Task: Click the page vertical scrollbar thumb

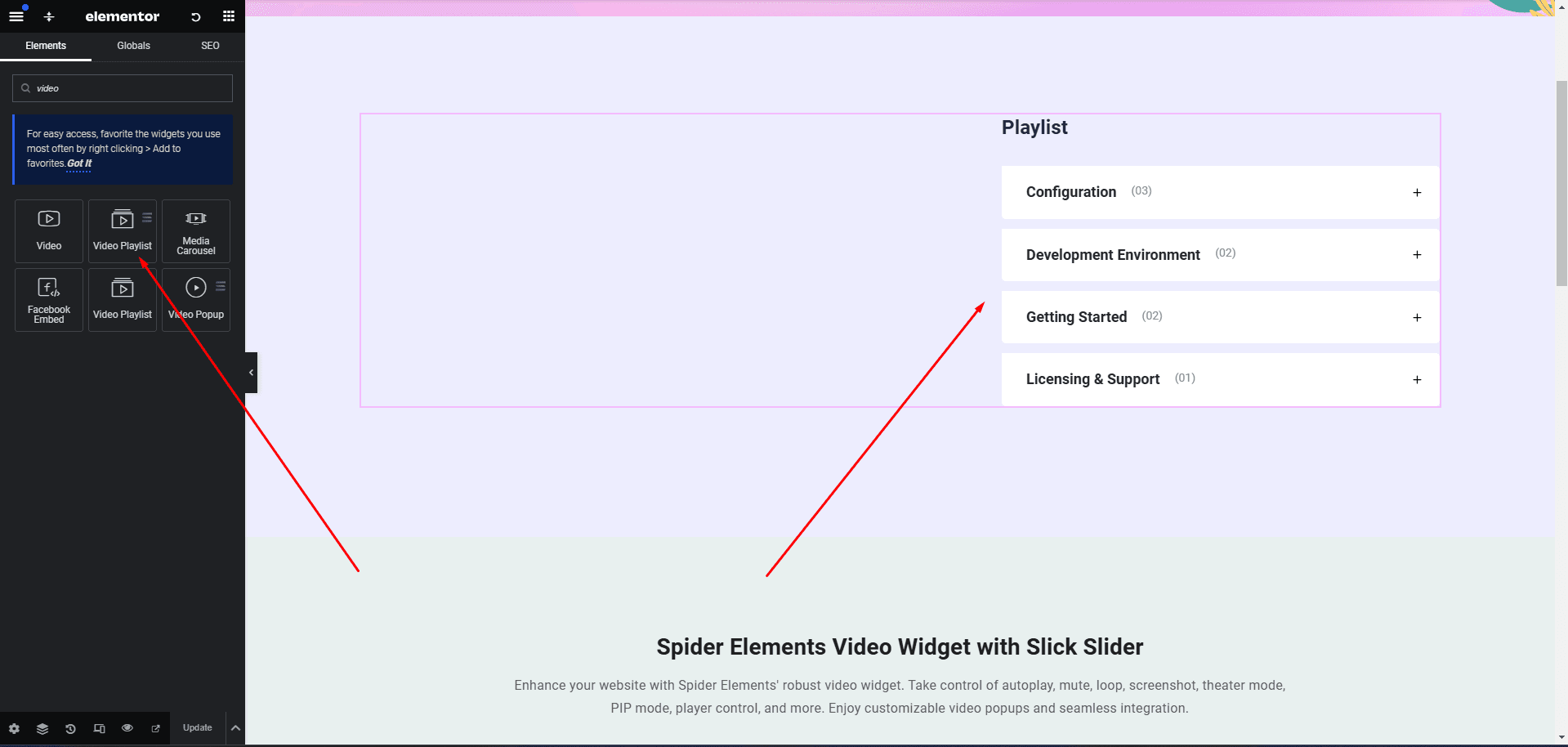Action: point(1561,183)
